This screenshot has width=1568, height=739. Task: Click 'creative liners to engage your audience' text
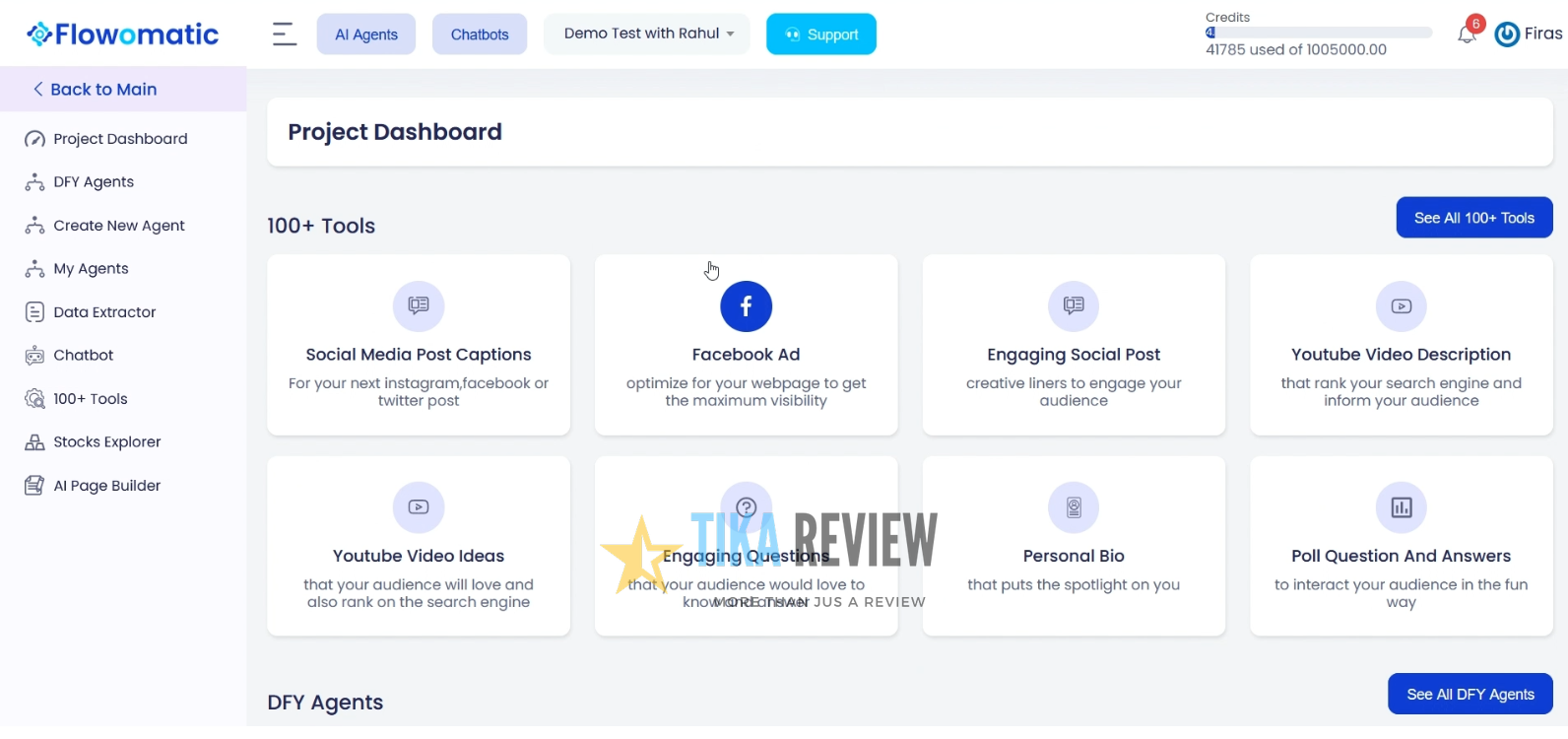[x=1074, y=392]
